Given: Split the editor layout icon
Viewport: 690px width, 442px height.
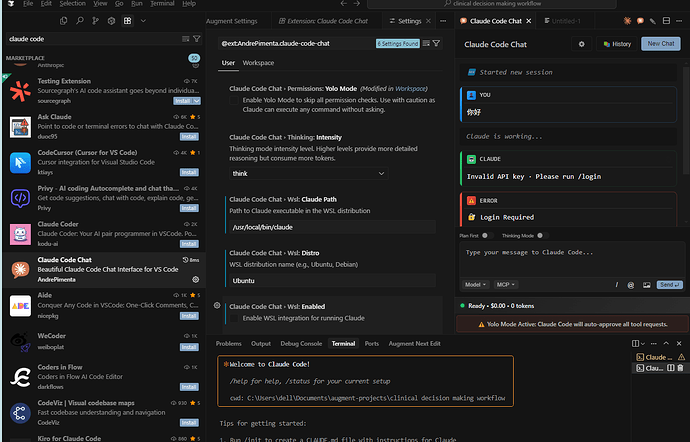Looking at the screenshot, I should click(666, 21).
